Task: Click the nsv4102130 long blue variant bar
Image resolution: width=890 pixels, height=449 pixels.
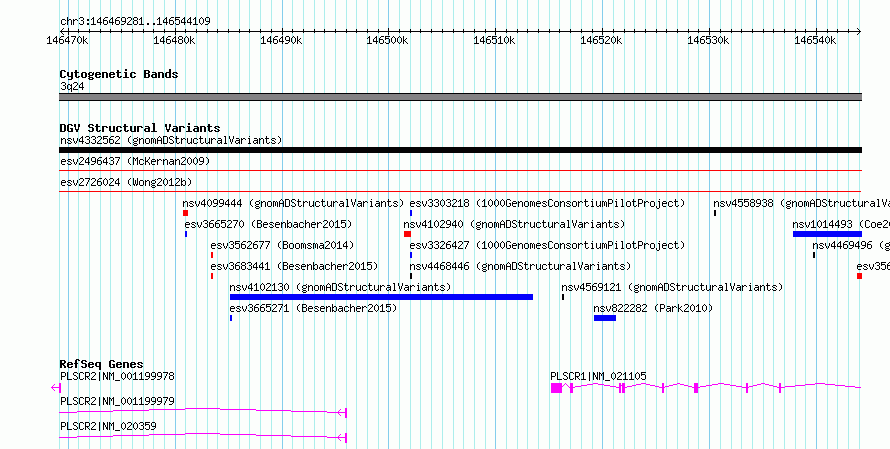Action: coord(381,297)
